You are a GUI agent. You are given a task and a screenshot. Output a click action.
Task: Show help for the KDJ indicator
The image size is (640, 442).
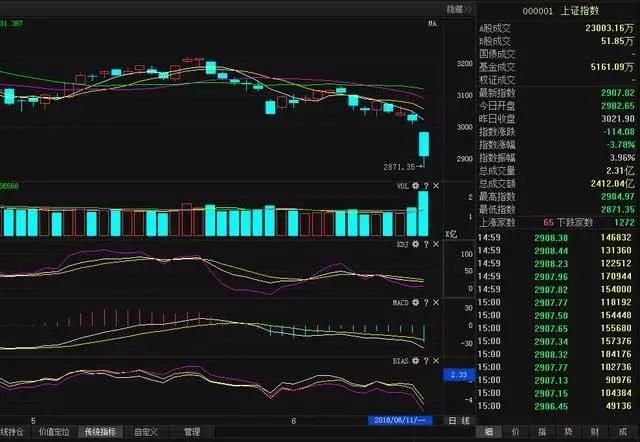pyautogui.click(x=426, y=244)
